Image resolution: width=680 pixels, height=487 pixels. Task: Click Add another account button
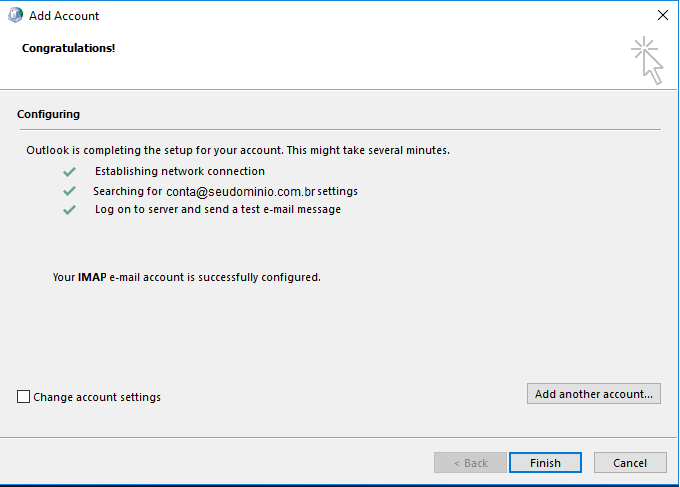pos(594,394)
